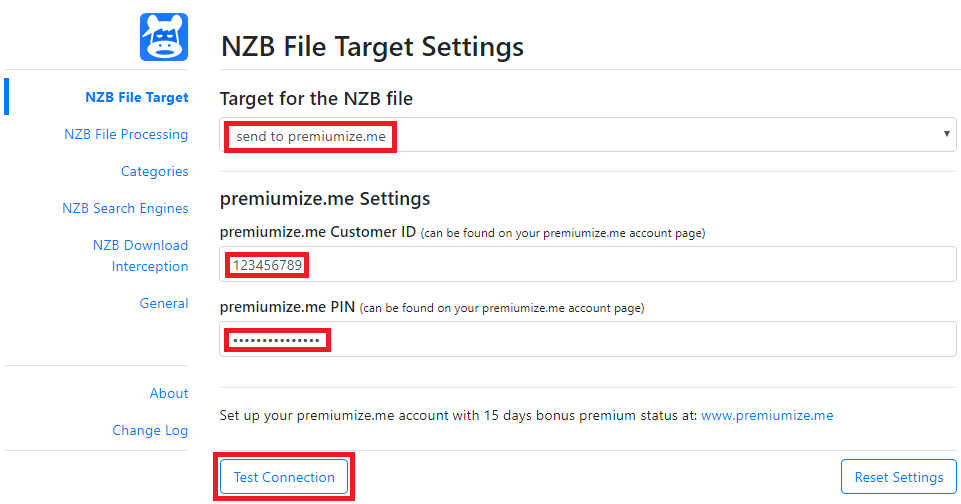Select the General settings item

pyautogui.click(x=164, y=303)
